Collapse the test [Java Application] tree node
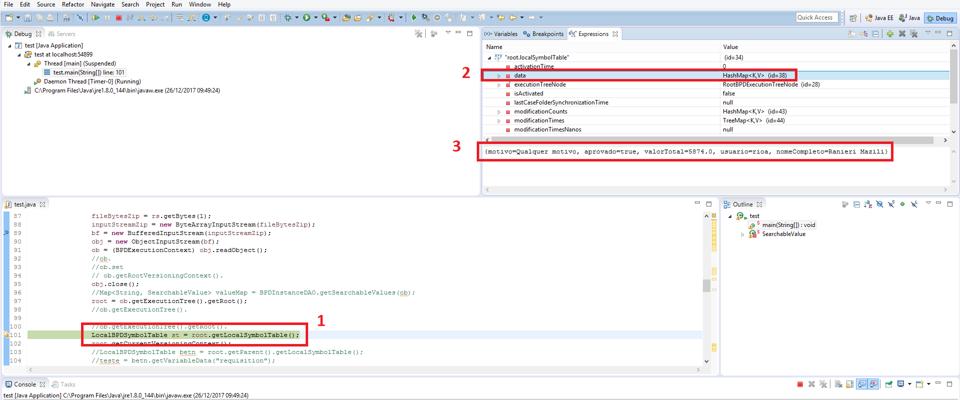The image size is (960, 400). click(x=10, y=45)
